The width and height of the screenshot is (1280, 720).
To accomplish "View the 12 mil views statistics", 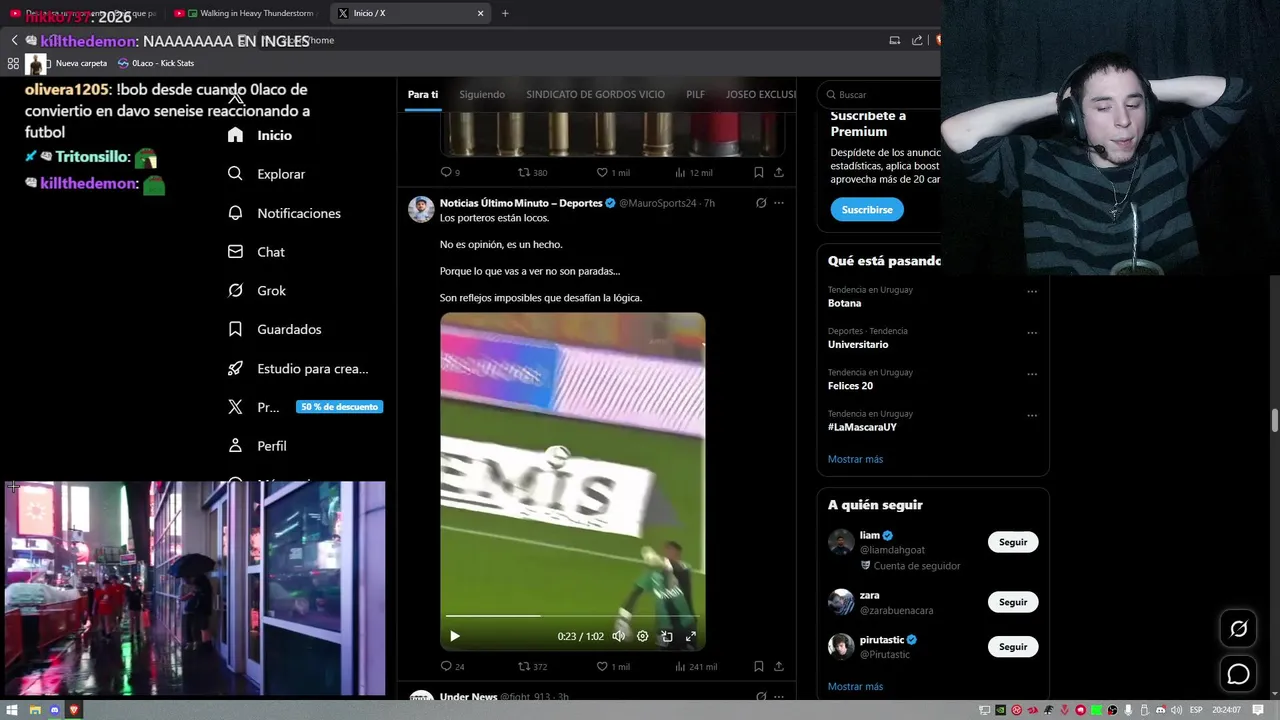I will 694,173.
